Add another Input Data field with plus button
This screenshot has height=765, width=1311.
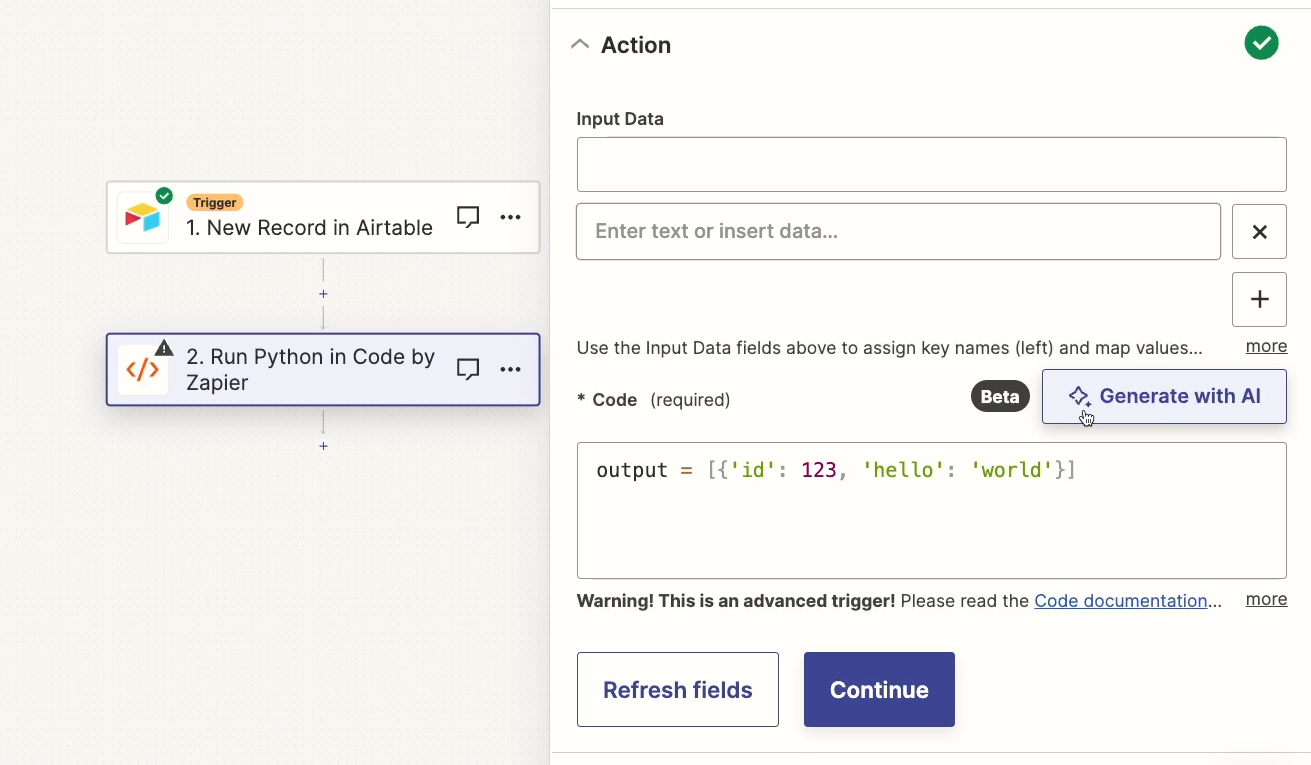pos(1259,299)
